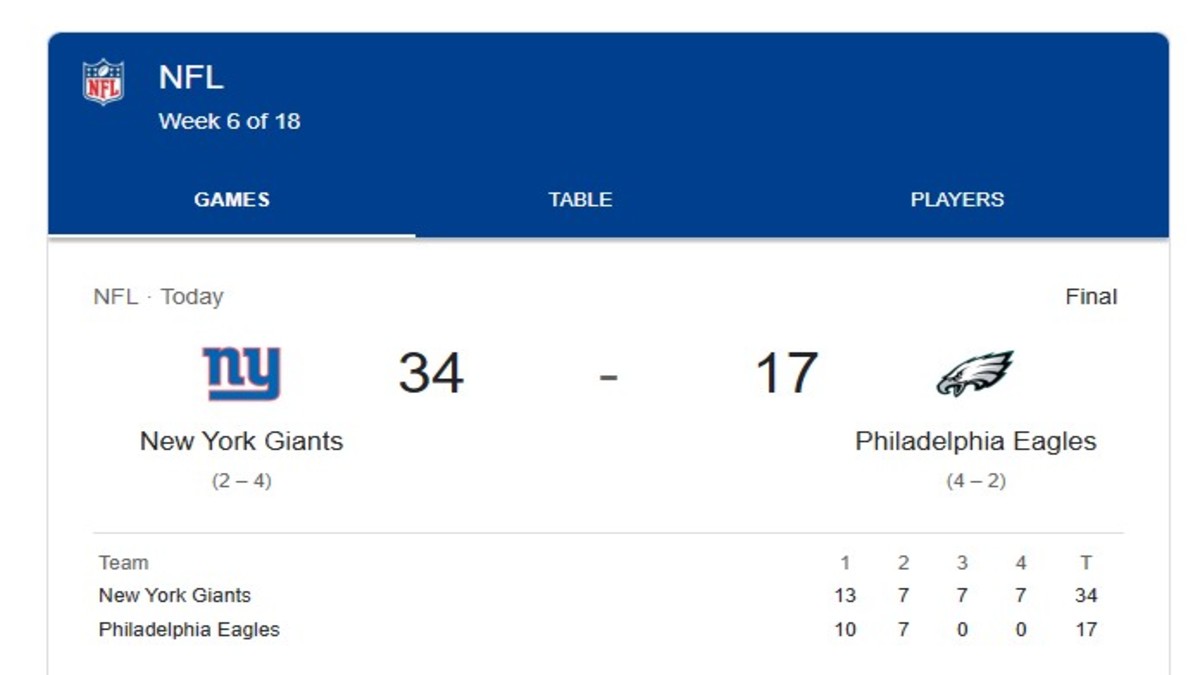Click the Giants (2 – 4) record
The height and width of the screenshot is (675, 1200).
click(241, 481)
